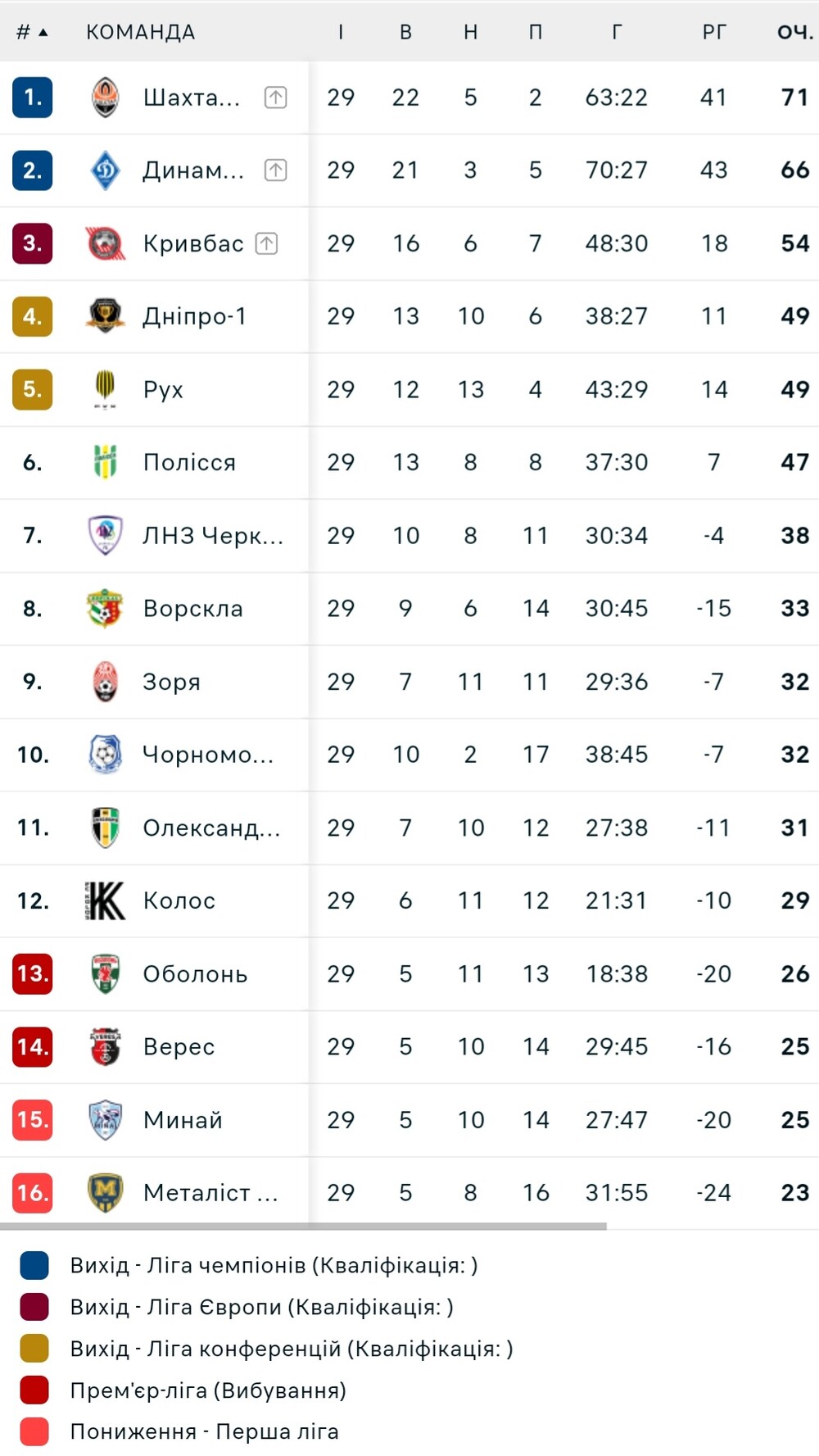
Task: Click the КОМАНДА column header
Action: tap(141, 32)
